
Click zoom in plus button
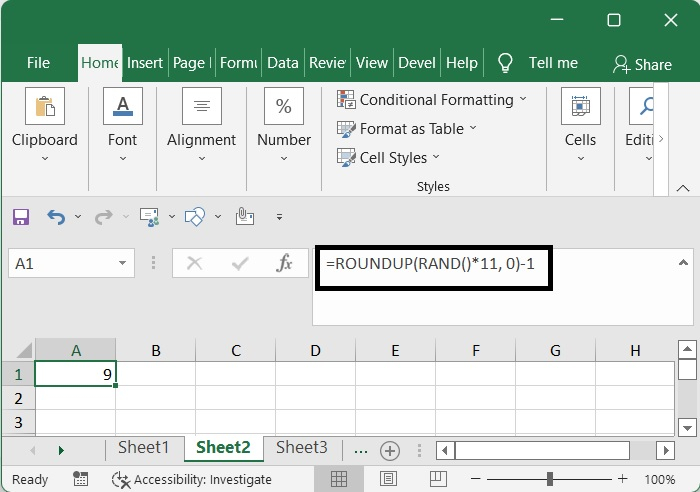click(x=622, y=479)
